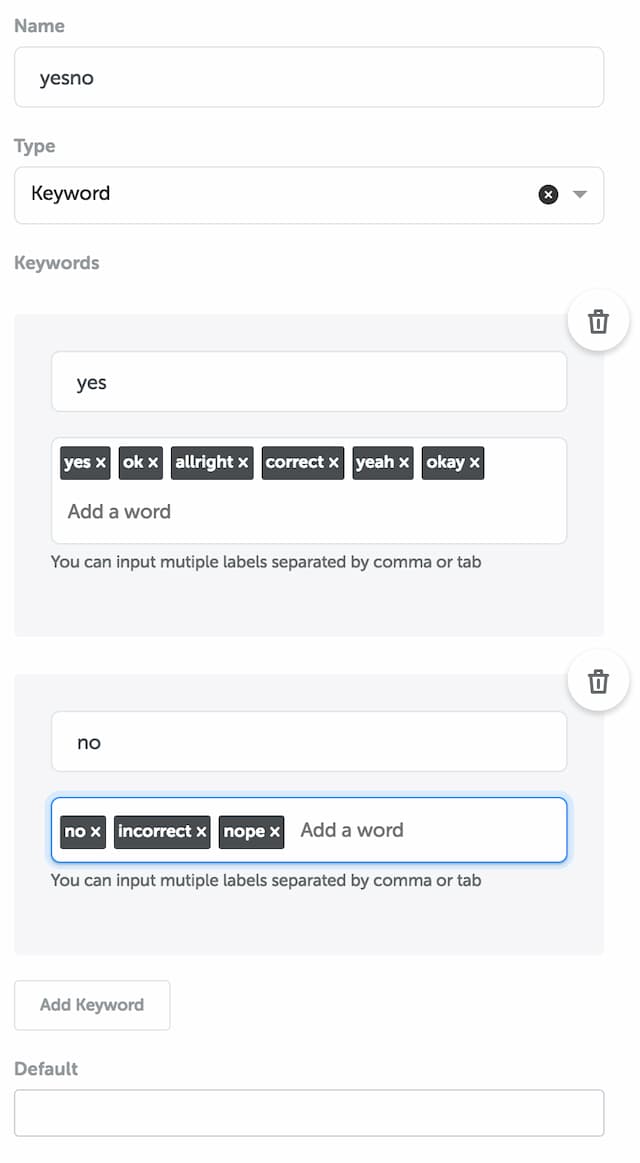Remove the 'nope' tag
Screen dimensions: 640x1163
point(274,831)
